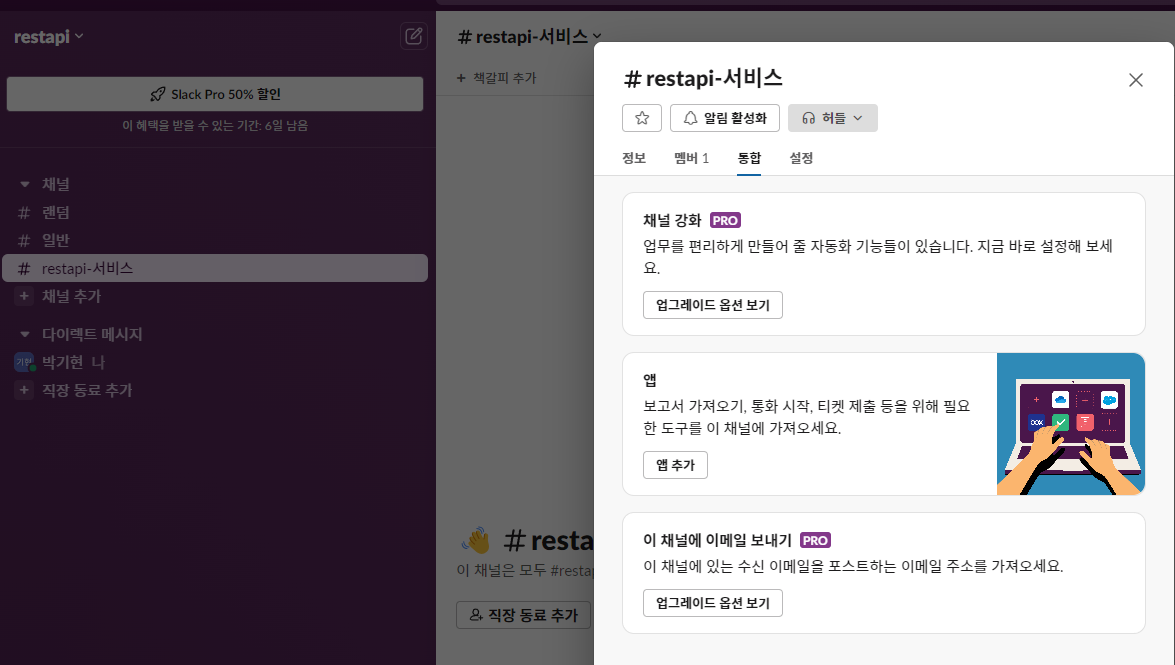Click the hash icon beside 일반
This screenshot has width=1175, height=665.
click(x=24, y=241)
